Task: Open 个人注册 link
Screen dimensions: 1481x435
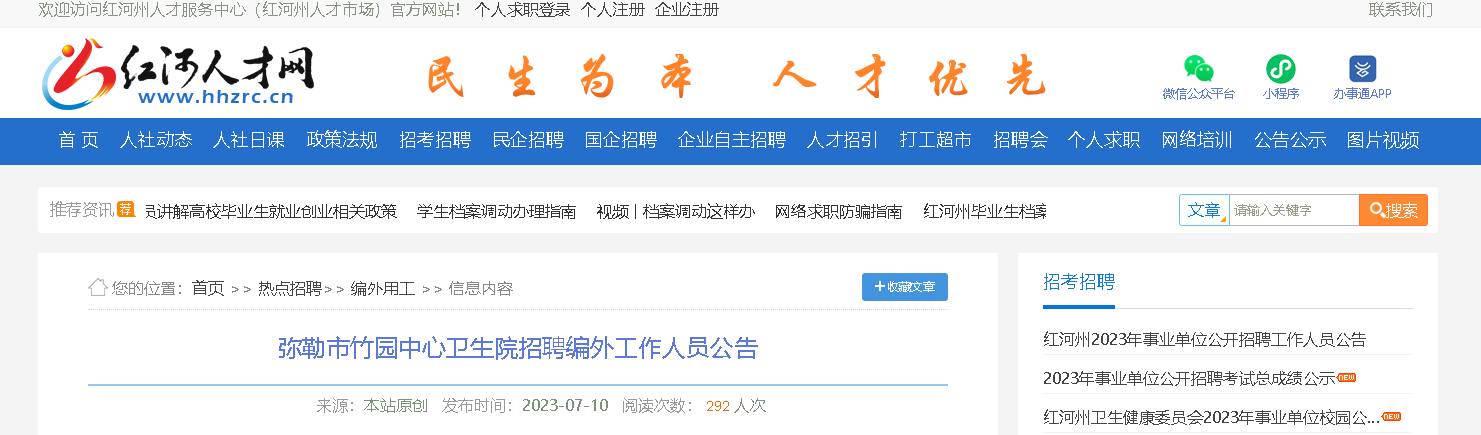Action: coord(613,10)
